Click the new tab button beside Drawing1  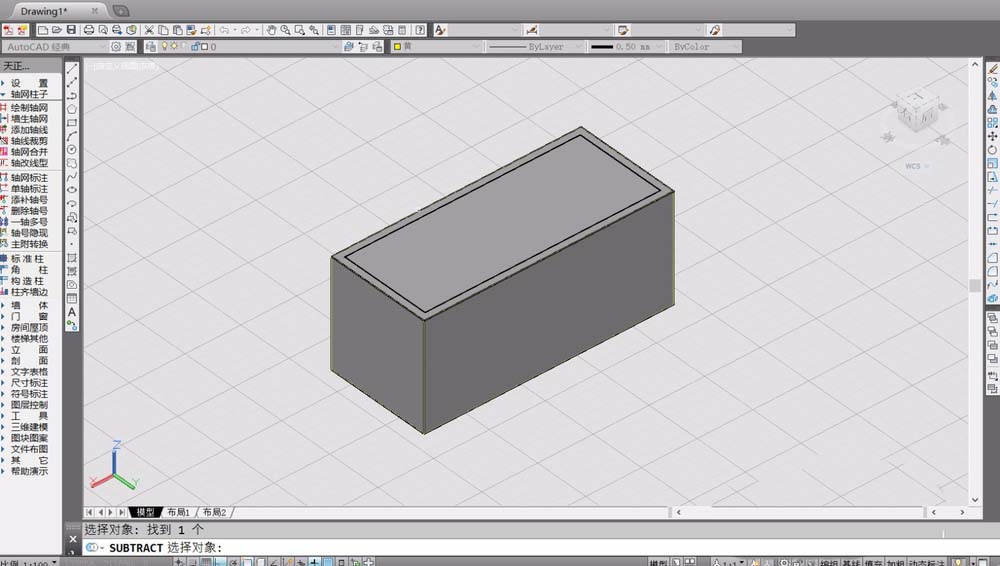121,11
